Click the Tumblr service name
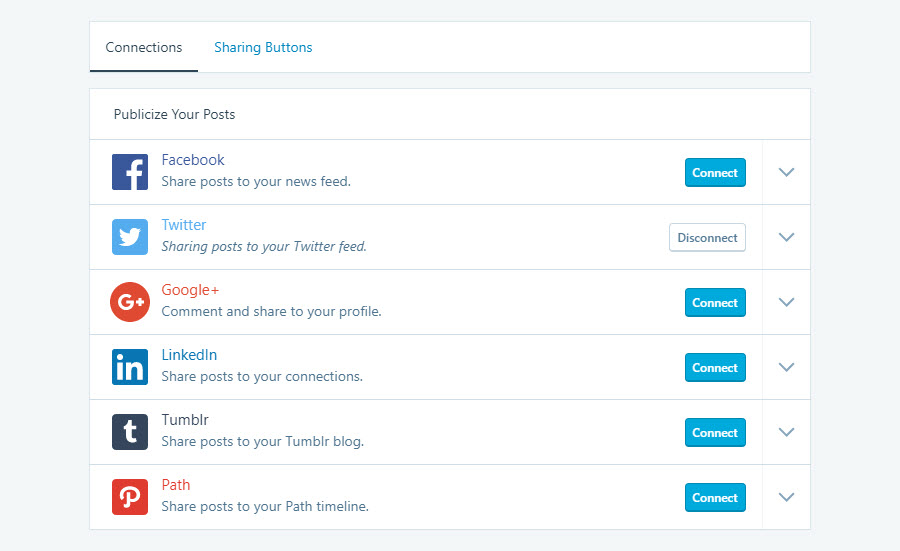Screen dimensions: 900x551 tap(185, 420)
